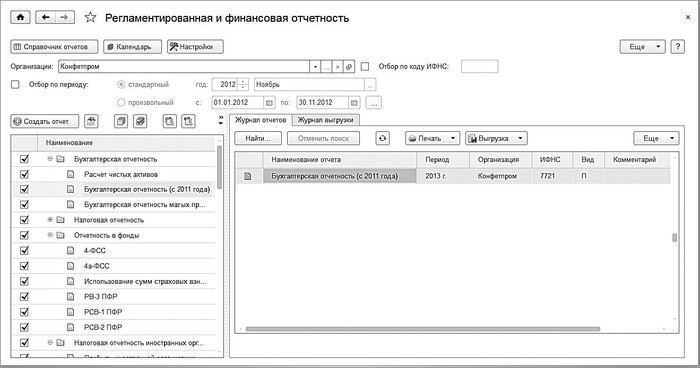Sort by the Период column header
700x368 pixels.
pyautogui.click(x=443, y=159)
